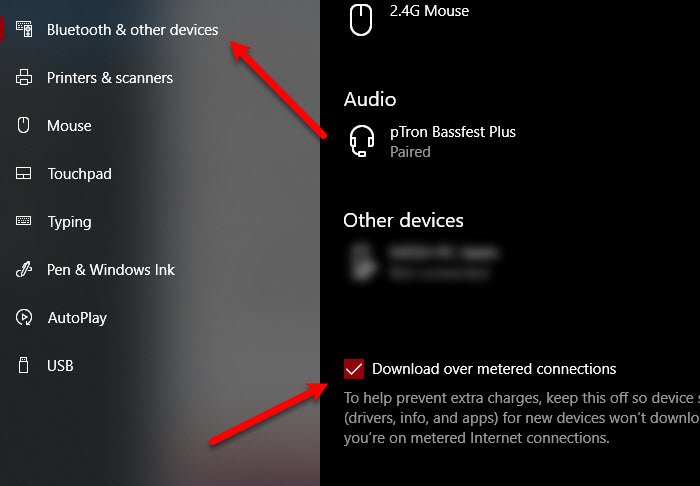The height and width of the screenshot is (486, 700).
Task: Click the printer icon in sidebar
Action: (24, 78)
